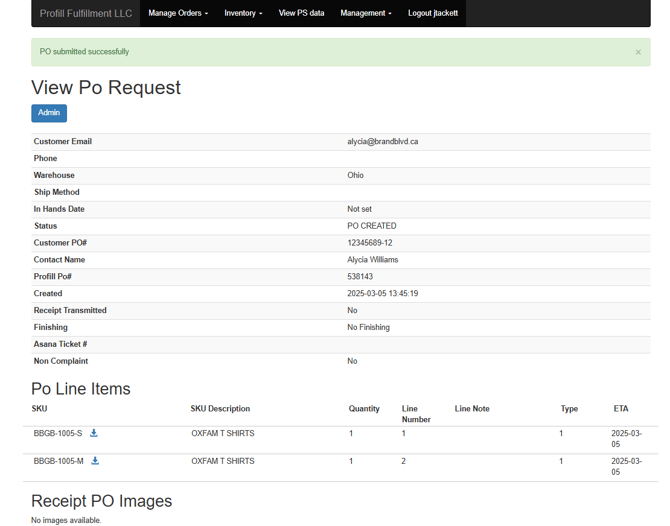Click Logout jtackett in the navbar
Viewport: 670px width, 526px height.
coord(433,14)
